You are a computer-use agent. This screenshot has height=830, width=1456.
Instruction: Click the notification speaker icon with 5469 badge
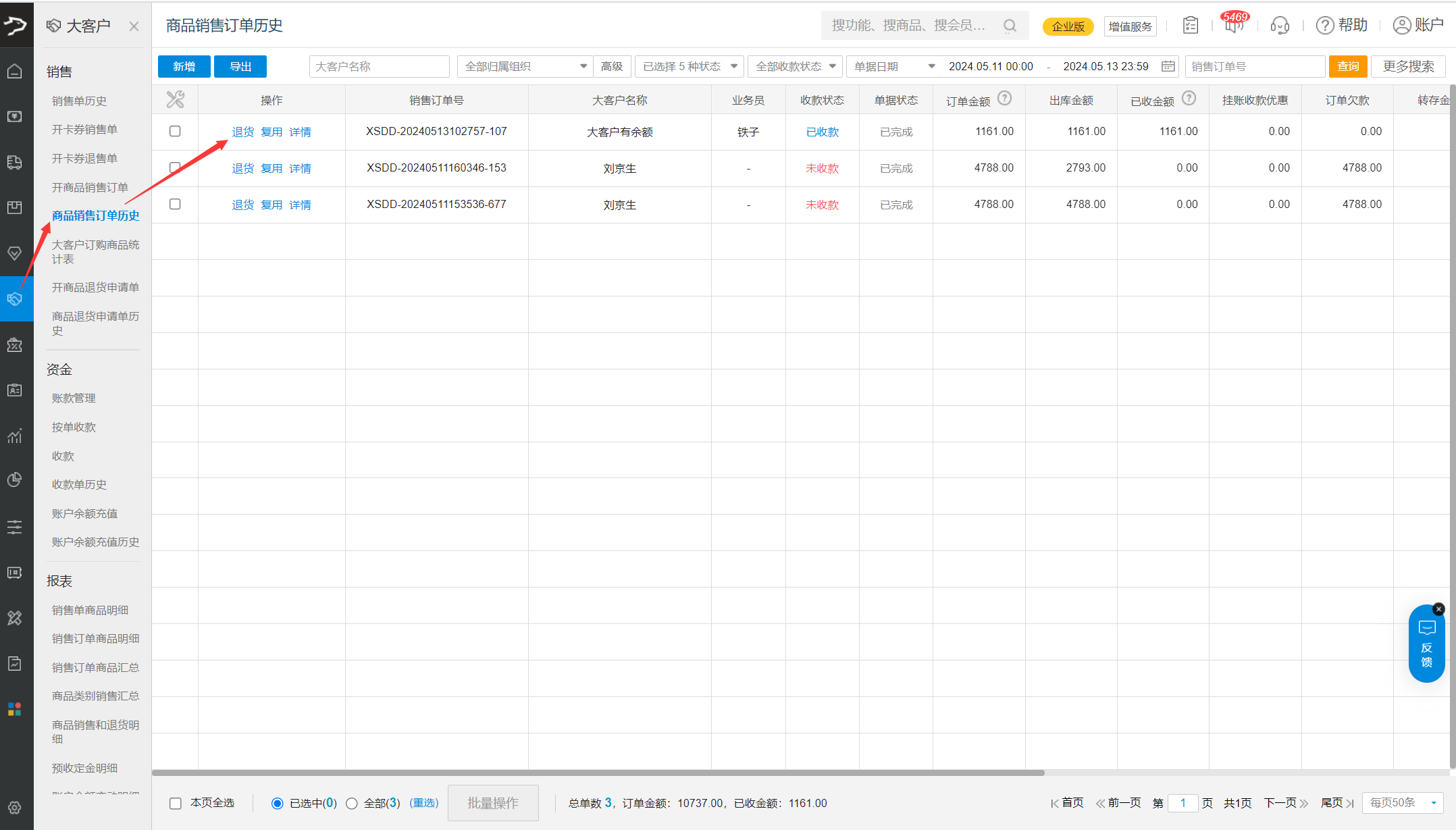click(x=1234, y=25)
